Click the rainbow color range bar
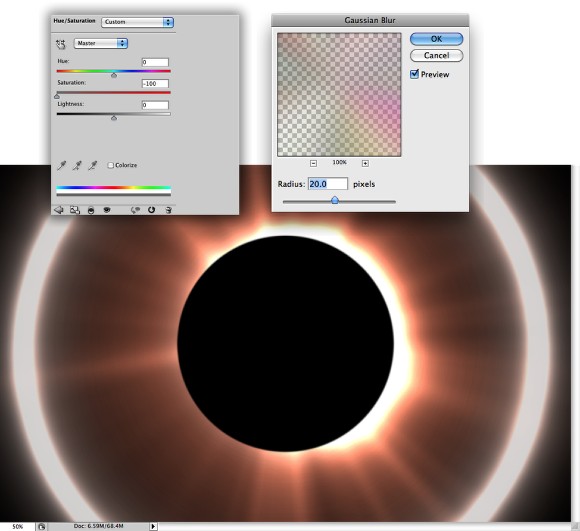 coord(114,188)
